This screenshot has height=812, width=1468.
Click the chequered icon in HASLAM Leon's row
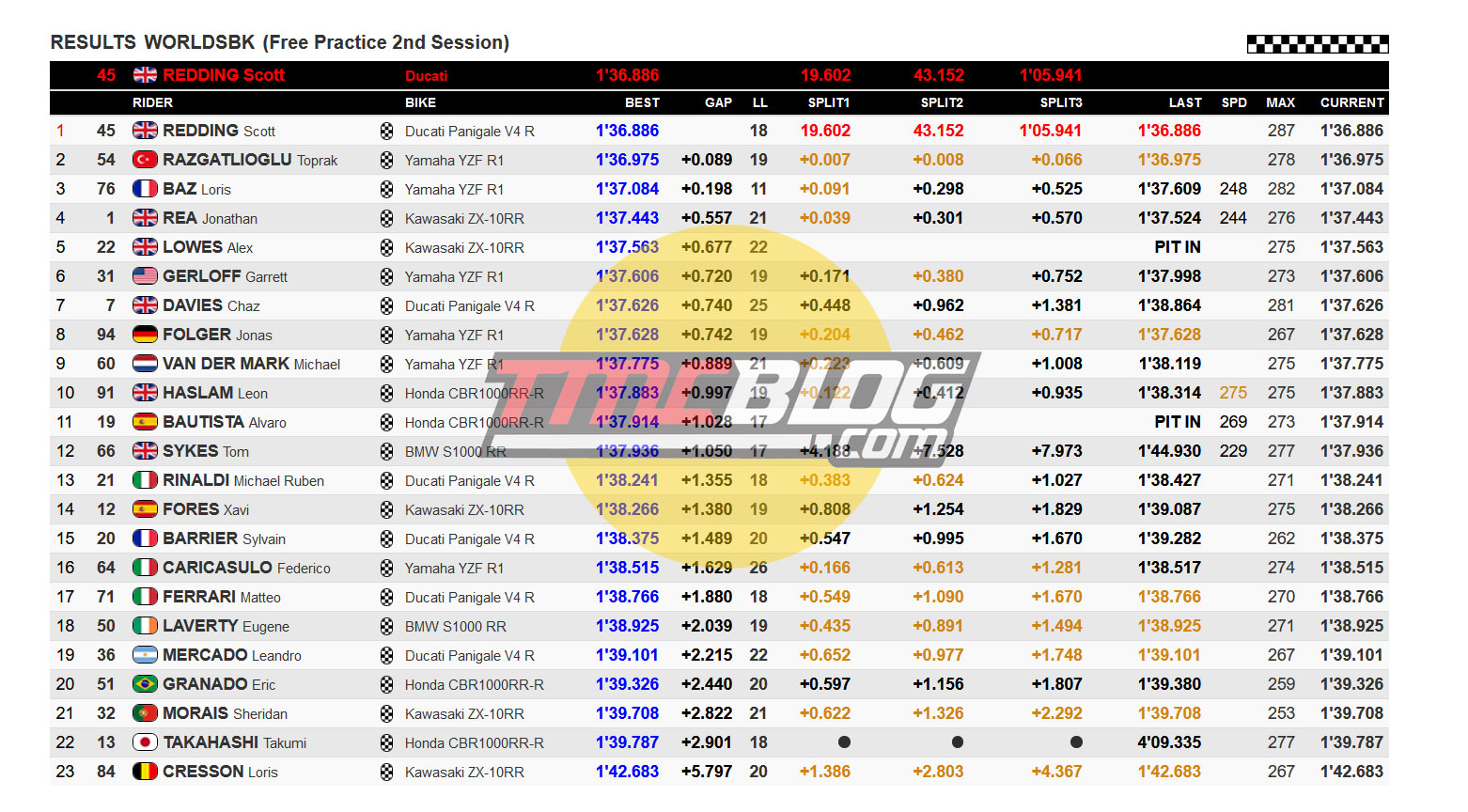(386, 394)
